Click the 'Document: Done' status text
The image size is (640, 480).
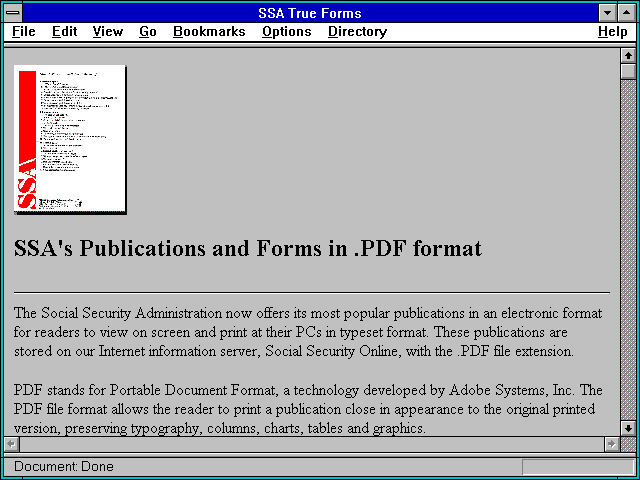point(64,467)
